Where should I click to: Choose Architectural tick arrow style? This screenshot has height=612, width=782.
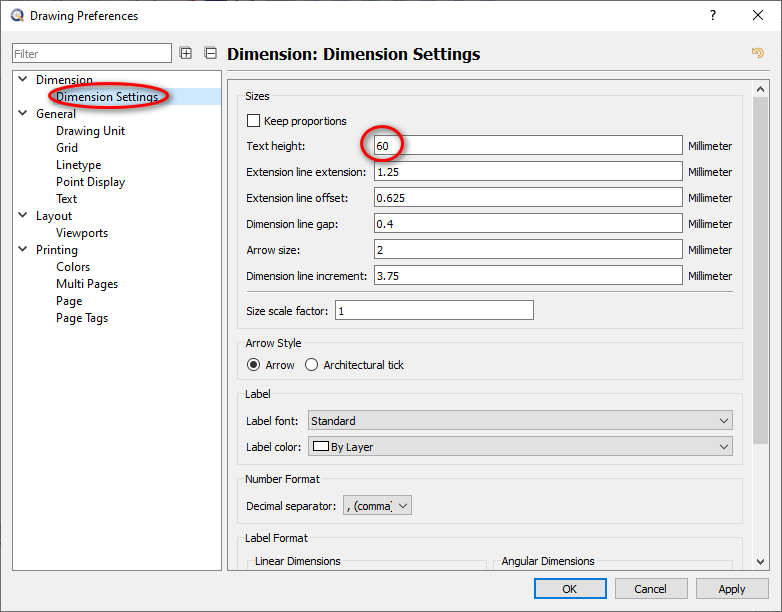[x=312, y=365]
